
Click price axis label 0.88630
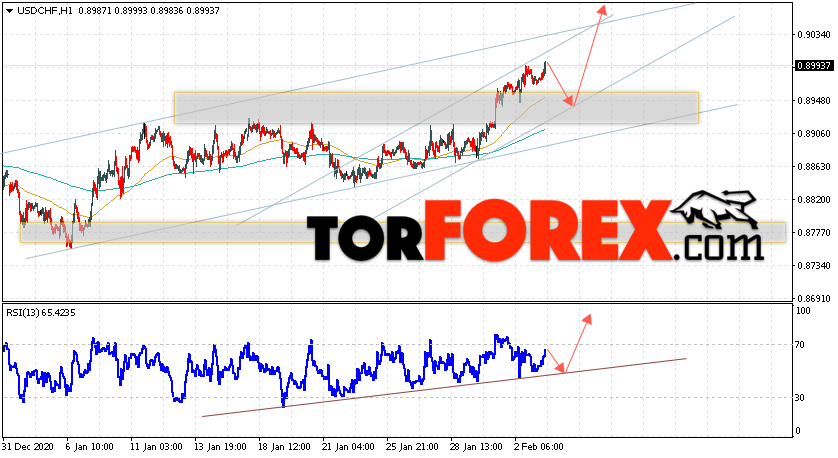(813, 167)
